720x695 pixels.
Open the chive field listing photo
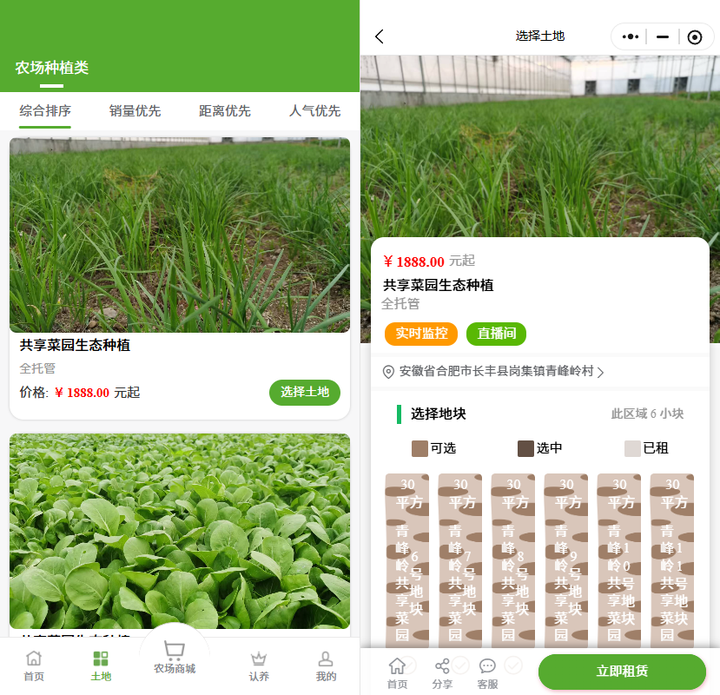180,235
